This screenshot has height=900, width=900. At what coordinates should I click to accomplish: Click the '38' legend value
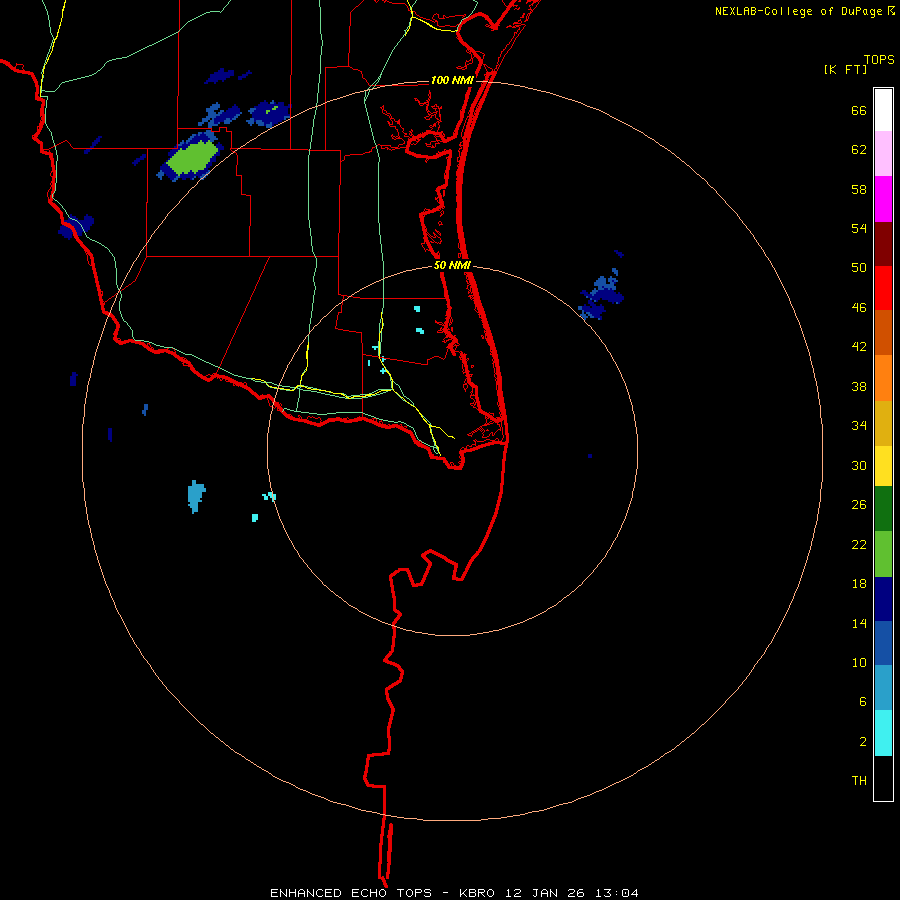click(x=859, y=387)
